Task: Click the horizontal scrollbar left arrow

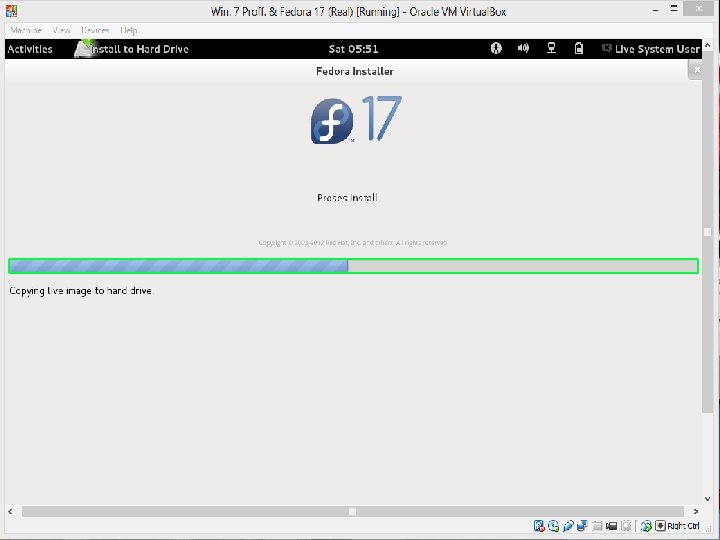Action: pyautogui.click(x=10, y=511)
